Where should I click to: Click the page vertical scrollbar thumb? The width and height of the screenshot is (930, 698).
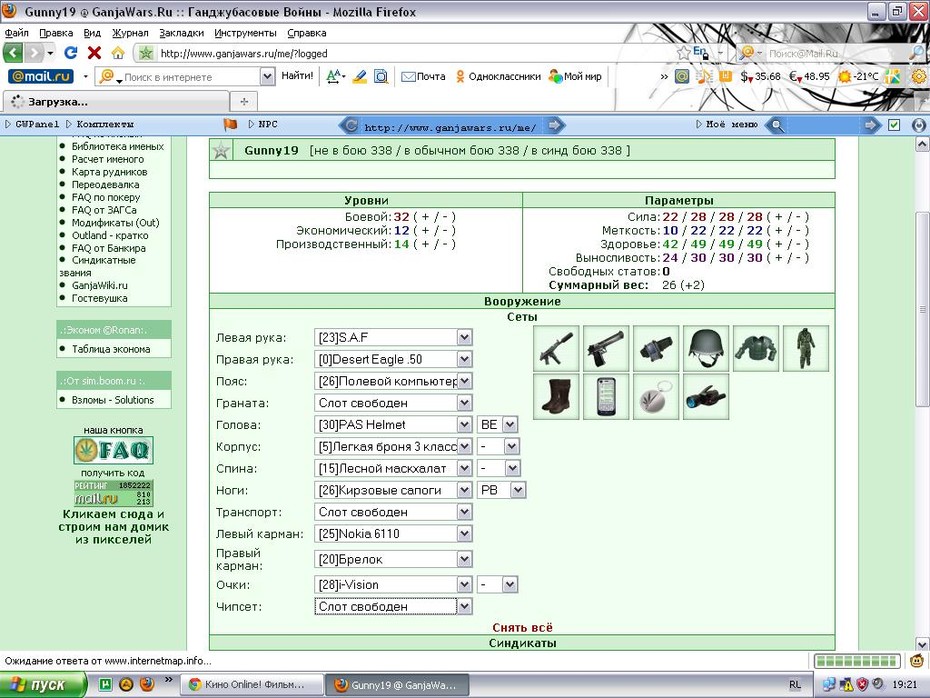[x=922, y=308]
